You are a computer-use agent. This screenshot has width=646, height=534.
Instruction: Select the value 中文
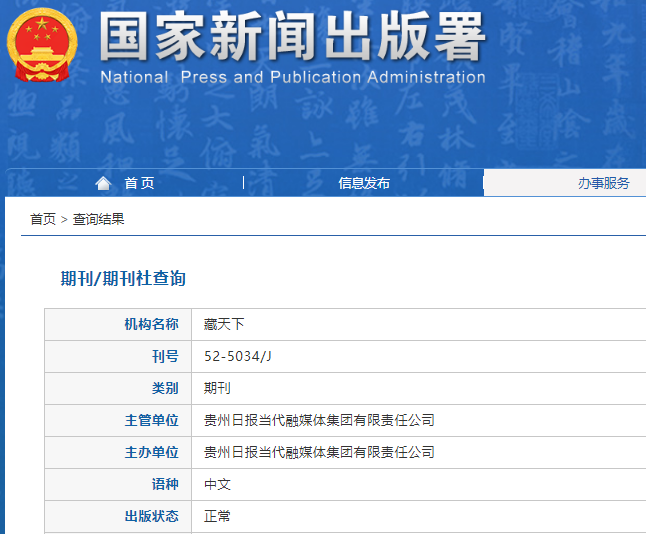point(217,485)
